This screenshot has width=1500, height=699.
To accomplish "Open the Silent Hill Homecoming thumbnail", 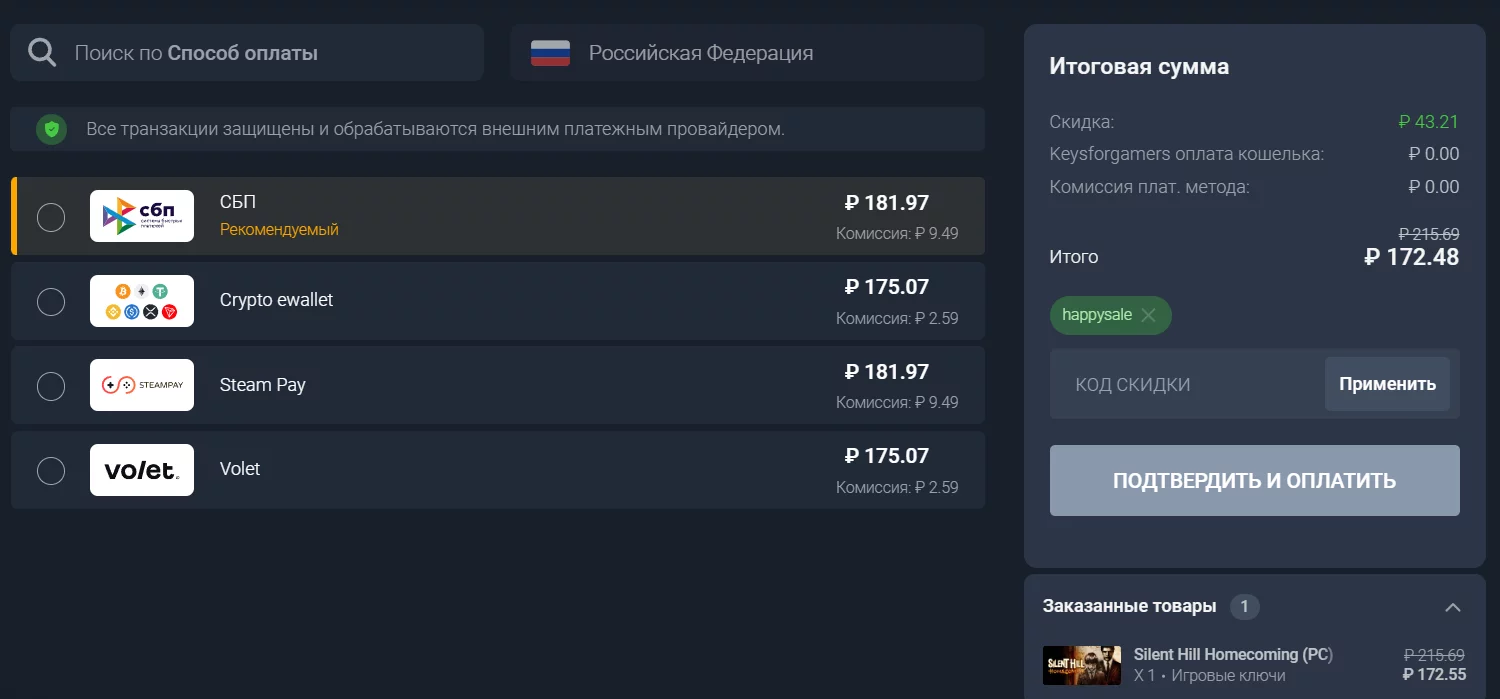I will click(x=1081, y=665).
